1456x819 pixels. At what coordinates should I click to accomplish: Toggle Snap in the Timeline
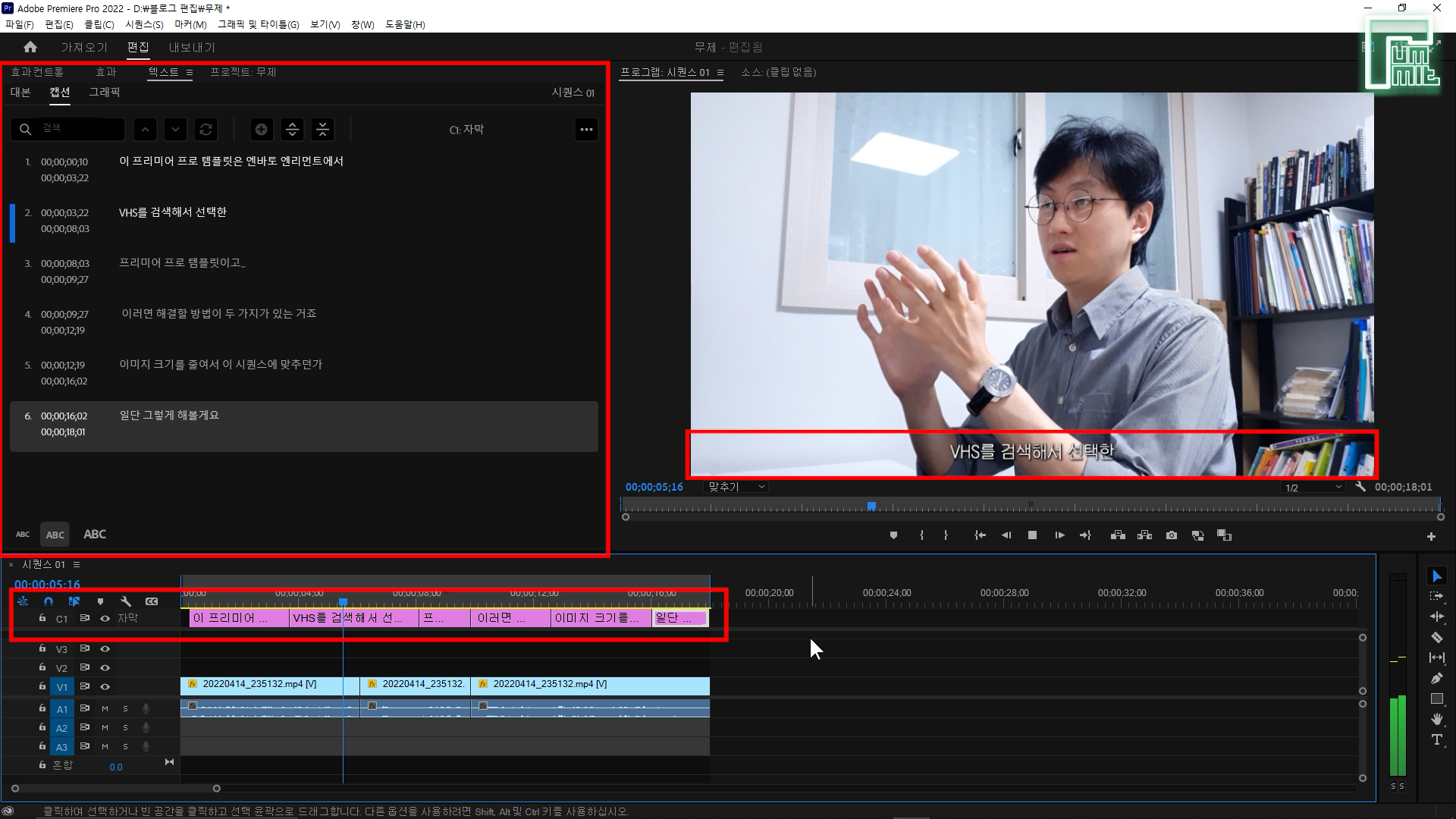pos(49,601)
